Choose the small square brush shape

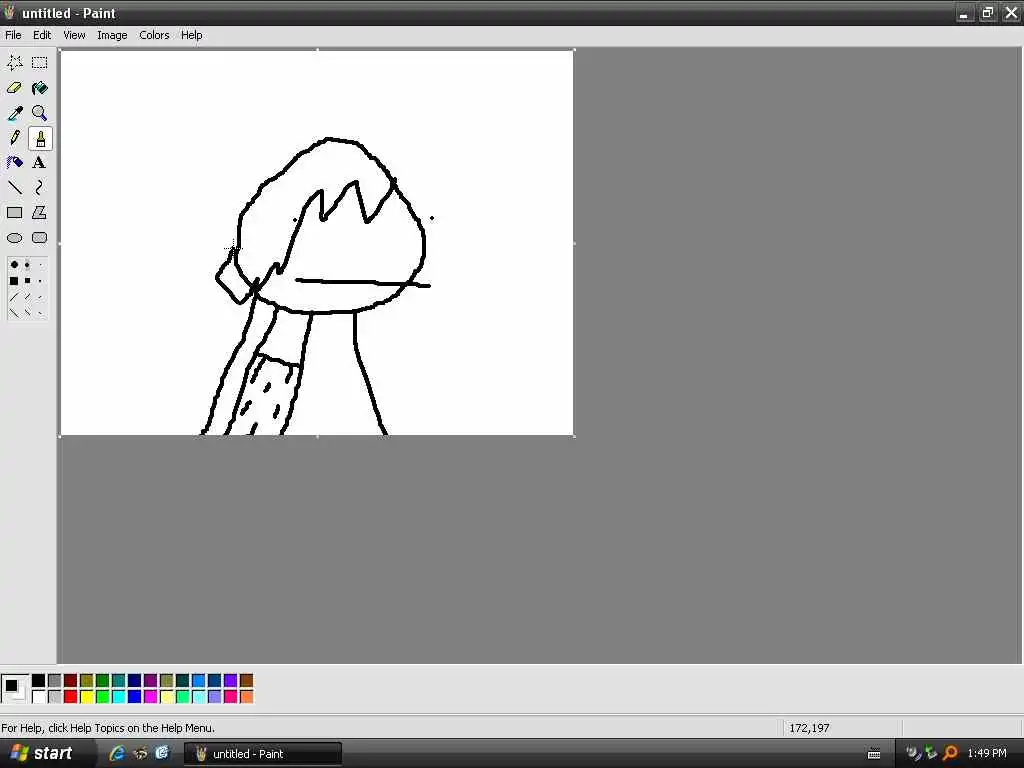[x=40, y=281]
